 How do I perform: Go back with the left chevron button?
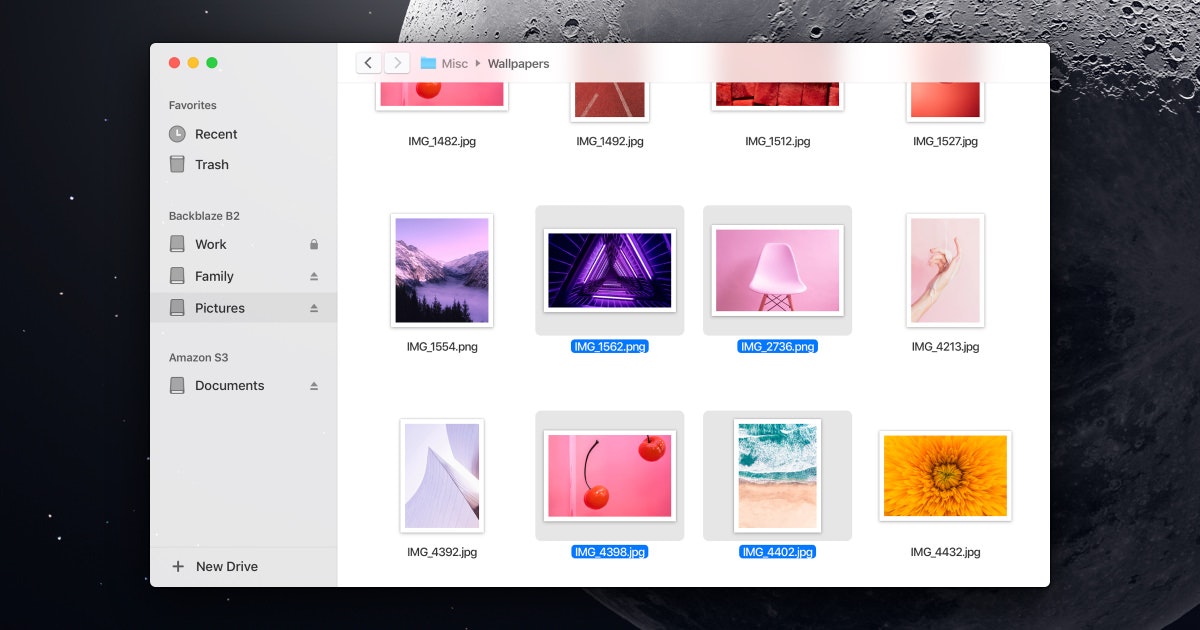pos(368,63)
